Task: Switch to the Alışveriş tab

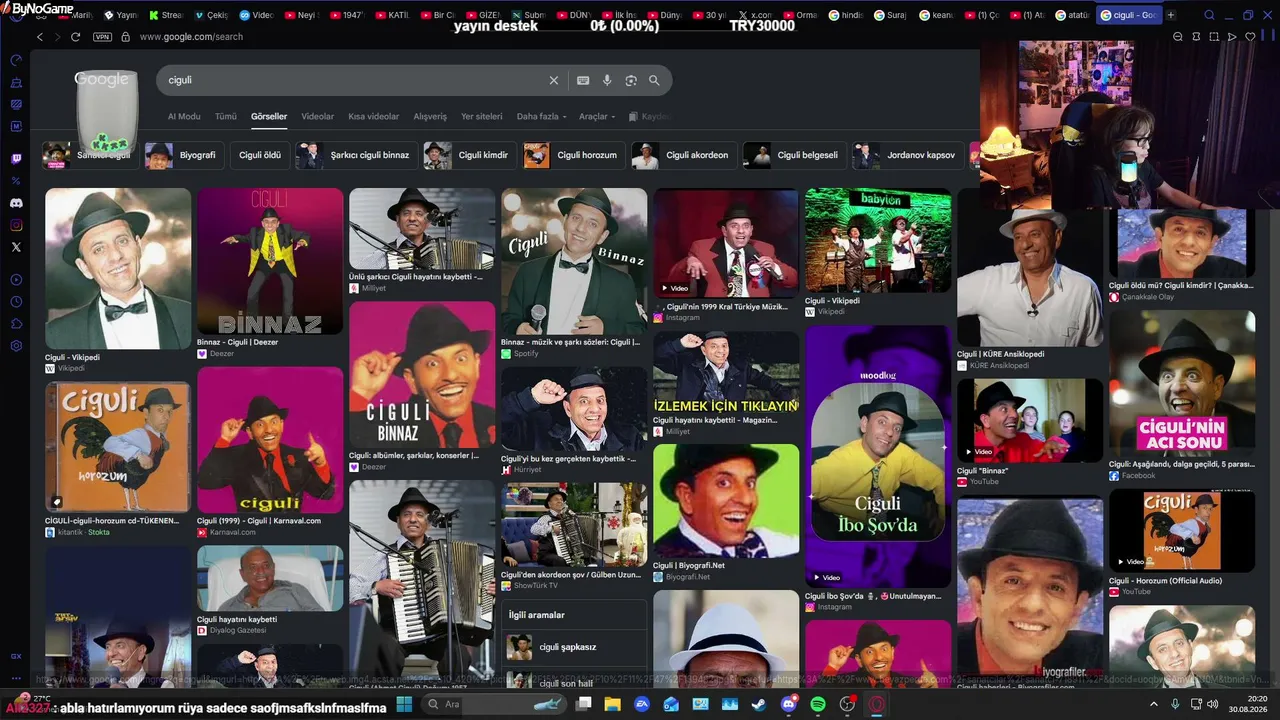Action: [430, 117]
